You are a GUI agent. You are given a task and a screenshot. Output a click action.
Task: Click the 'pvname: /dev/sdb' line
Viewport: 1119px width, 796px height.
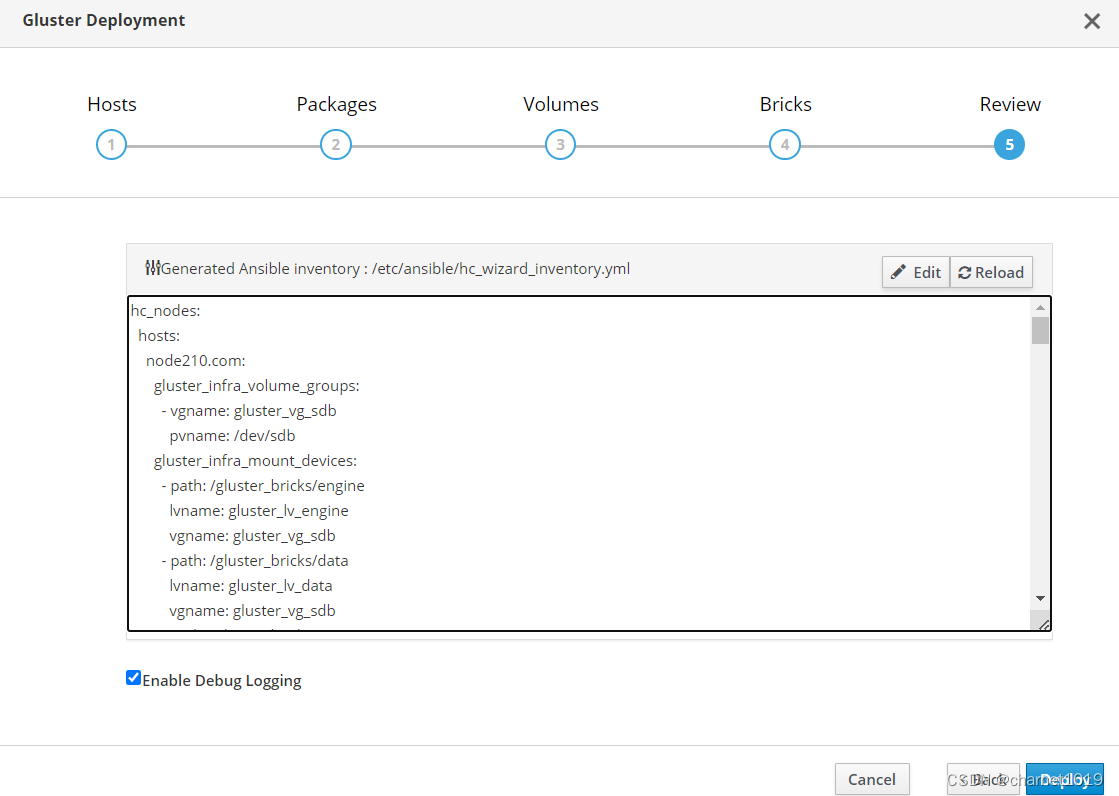[232, 435]
